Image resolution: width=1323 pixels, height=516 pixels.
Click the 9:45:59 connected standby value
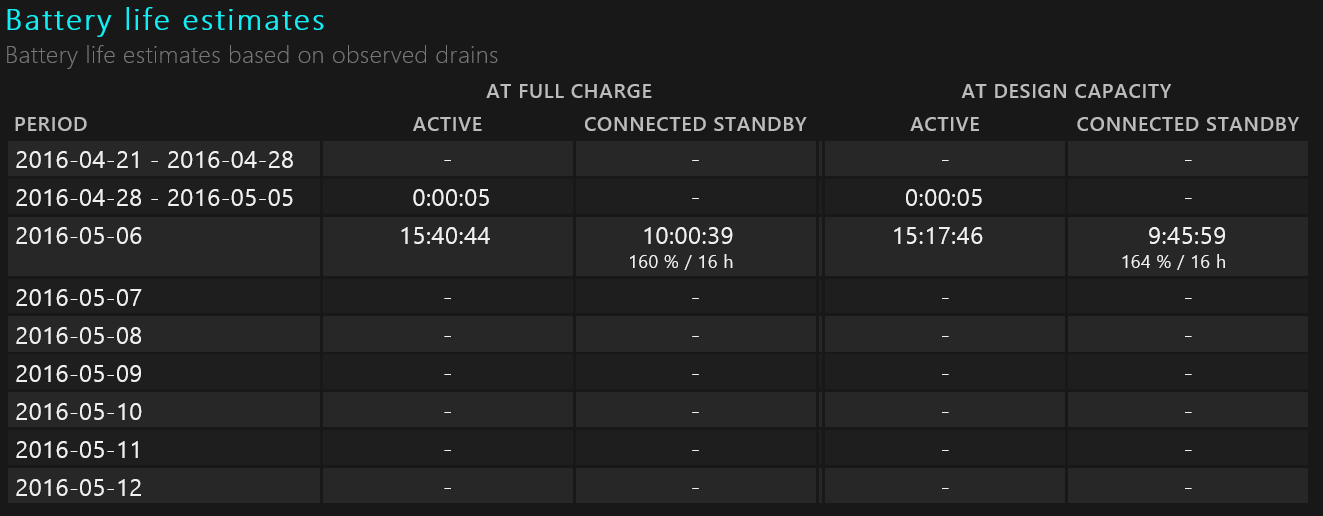[x=1187, y=237]
